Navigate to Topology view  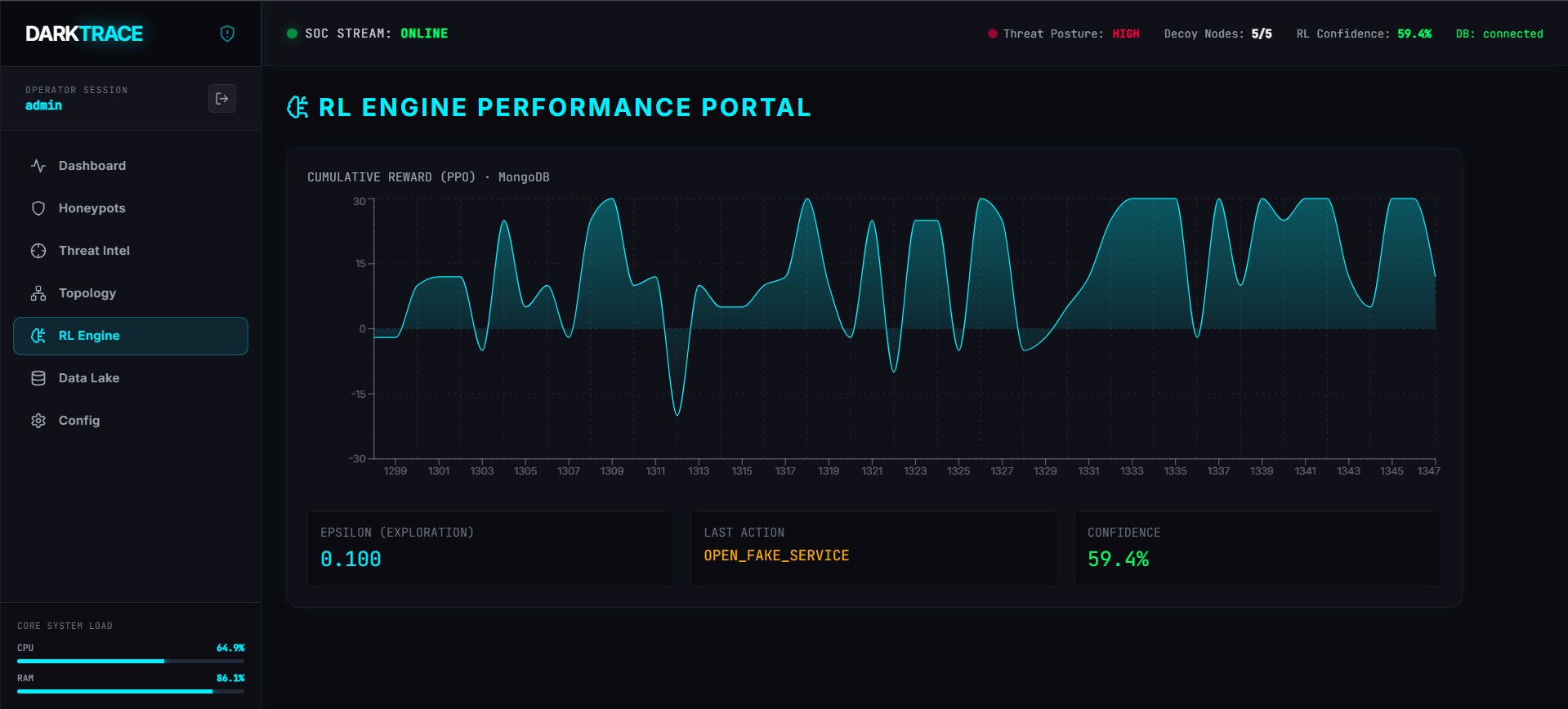[131, 293]
